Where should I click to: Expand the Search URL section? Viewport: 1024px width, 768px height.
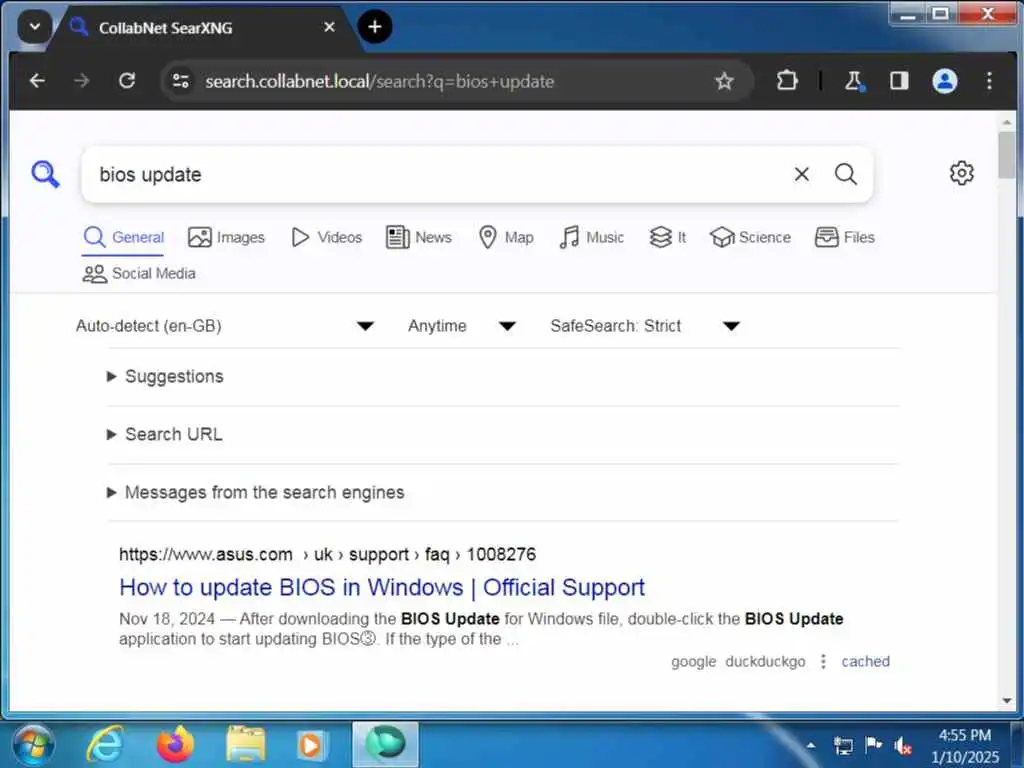164,434
